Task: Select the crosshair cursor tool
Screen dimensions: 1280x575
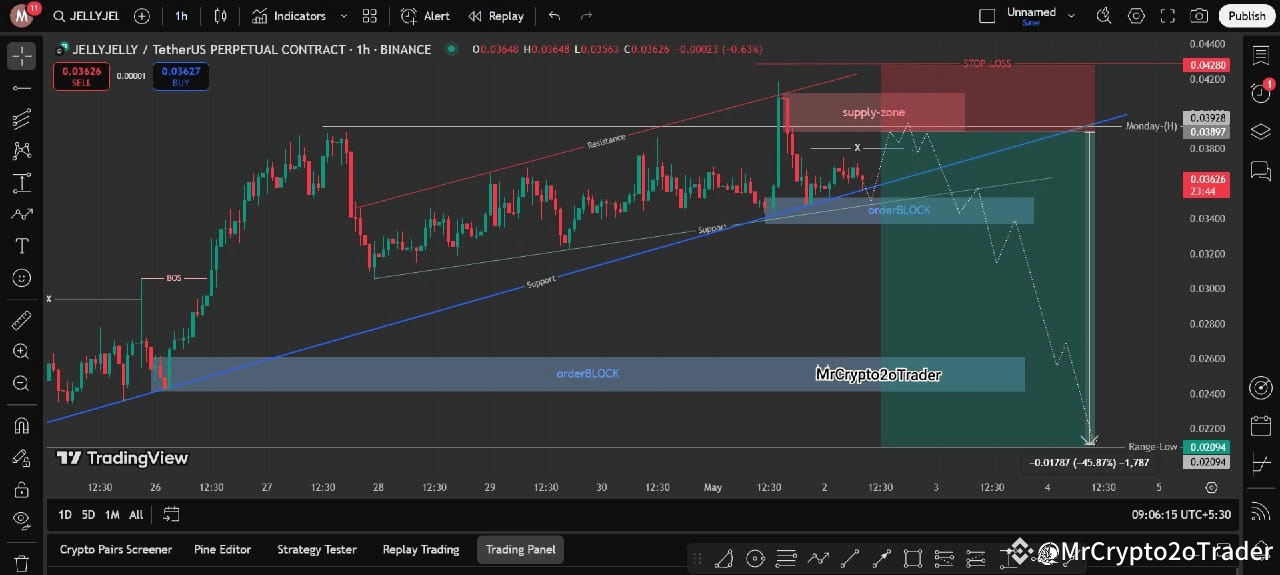Action: click(x=21, y=56)
